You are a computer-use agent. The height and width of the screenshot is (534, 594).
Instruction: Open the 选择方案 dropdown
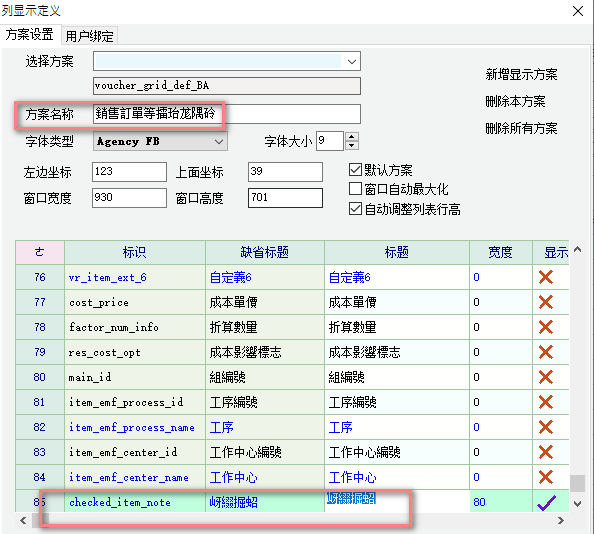tap(352, 61)
